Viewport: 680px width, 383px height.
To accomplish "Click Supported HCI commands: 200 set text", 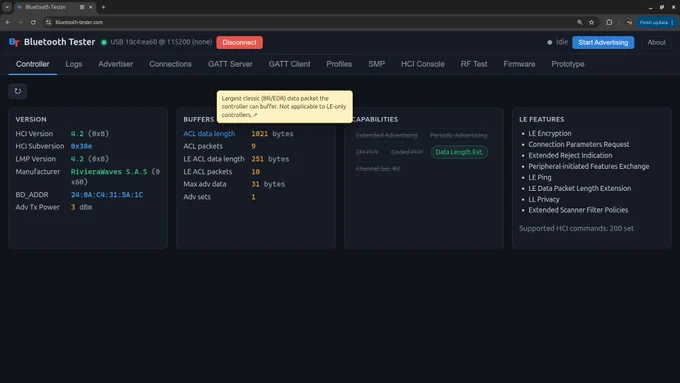I will [576, 228].
